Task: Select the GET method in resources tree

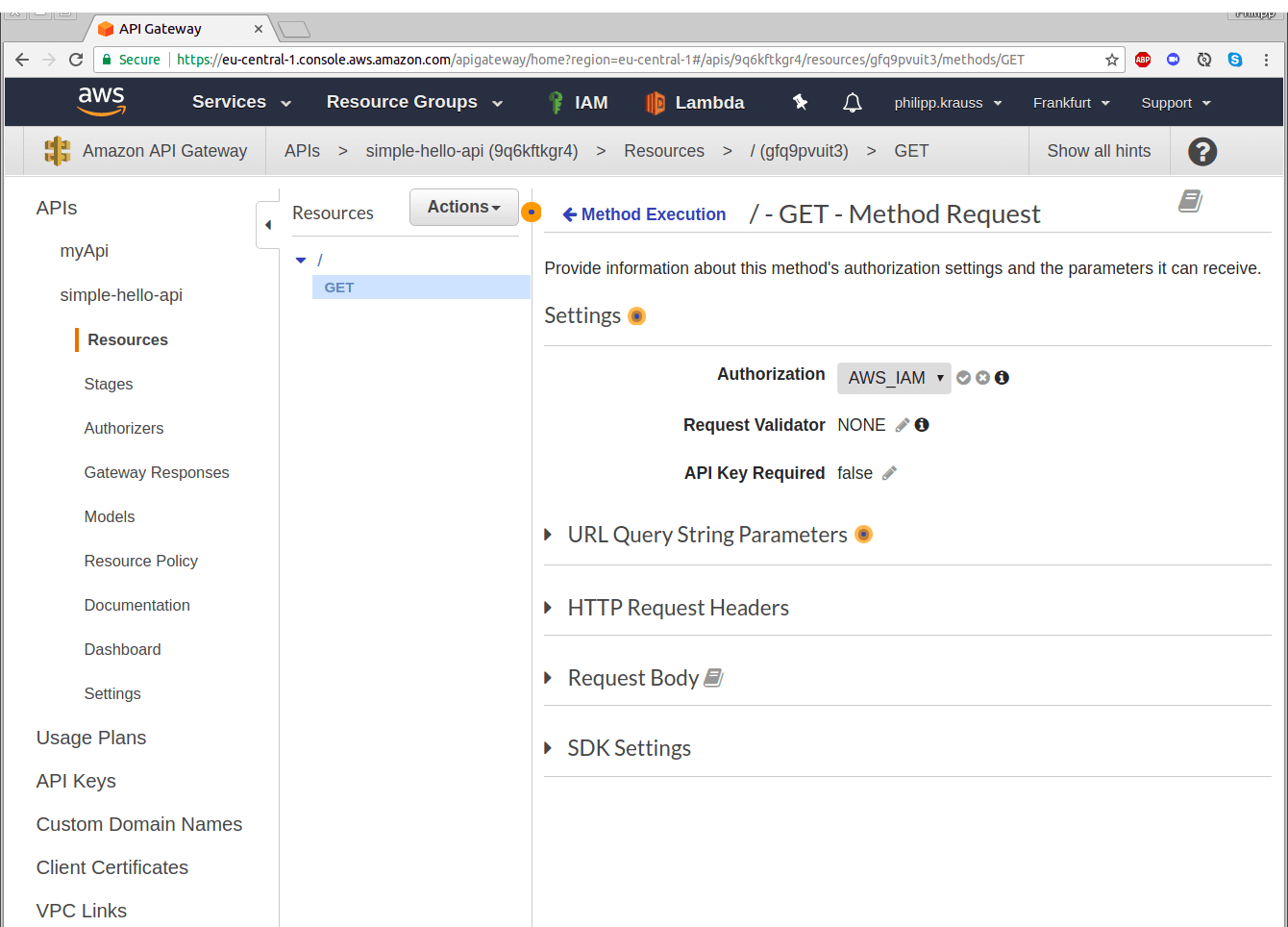Action: [x=339, y=288]
